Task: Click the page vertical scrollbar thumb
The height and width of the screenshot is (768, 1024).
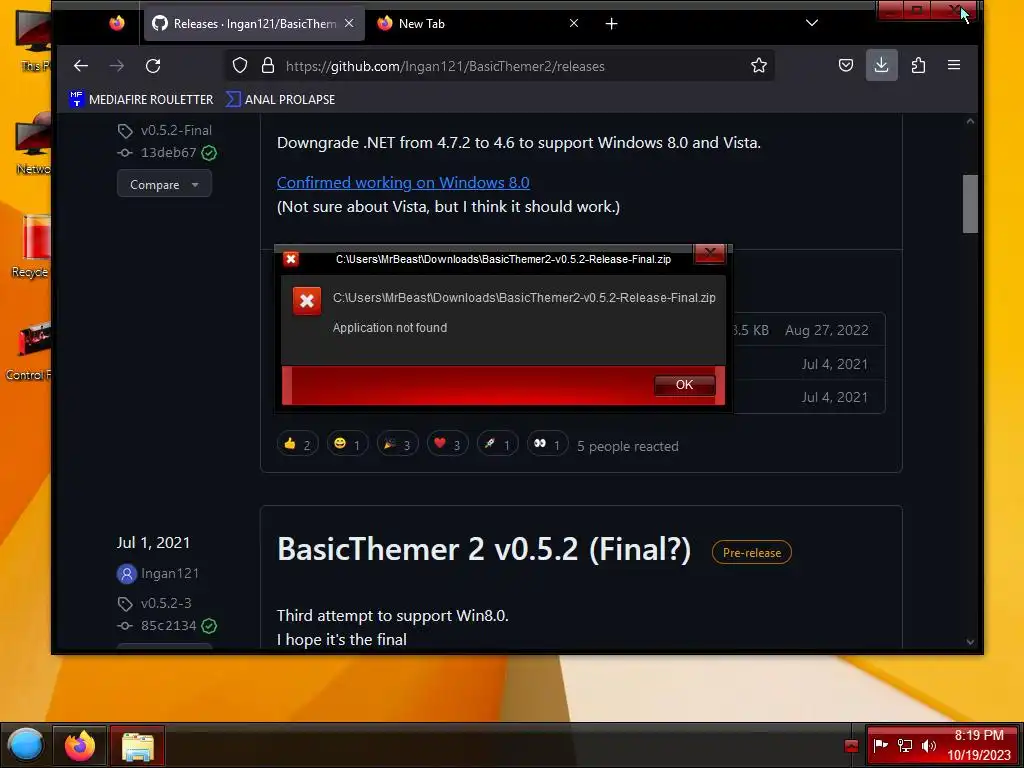Action: (970, 204)
